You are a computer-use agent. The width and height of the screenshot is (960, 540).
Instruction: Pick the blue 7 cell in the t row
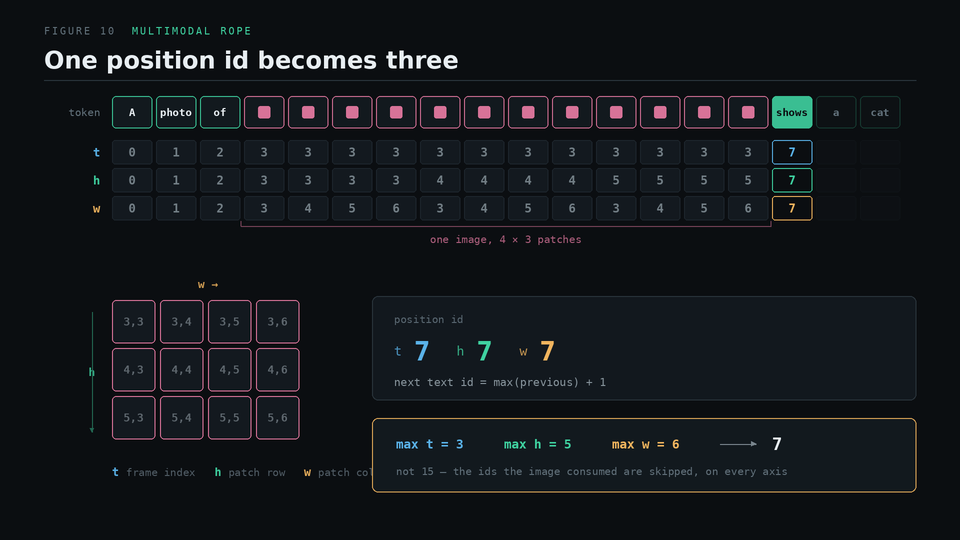[x=792, y=152]
